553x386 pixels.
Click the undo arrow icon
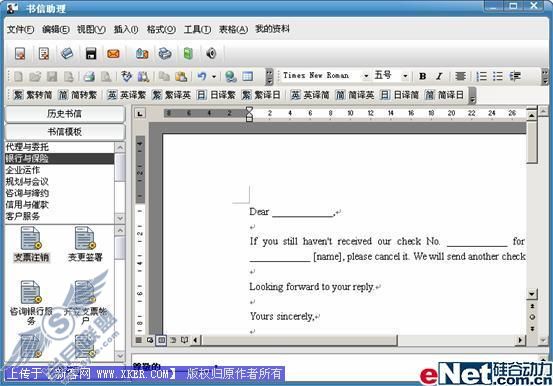tap(202, 76)
